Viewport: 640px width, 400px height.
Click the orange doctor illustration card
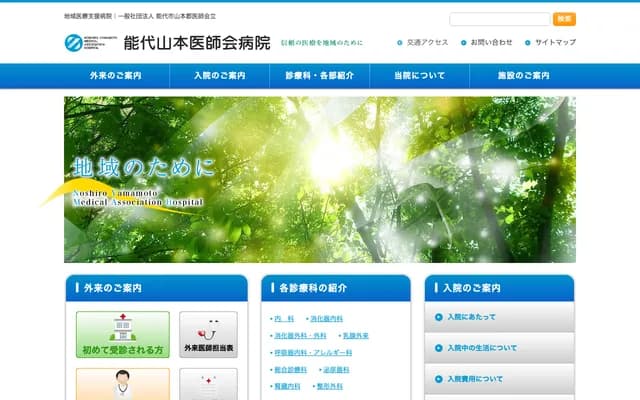122,384
